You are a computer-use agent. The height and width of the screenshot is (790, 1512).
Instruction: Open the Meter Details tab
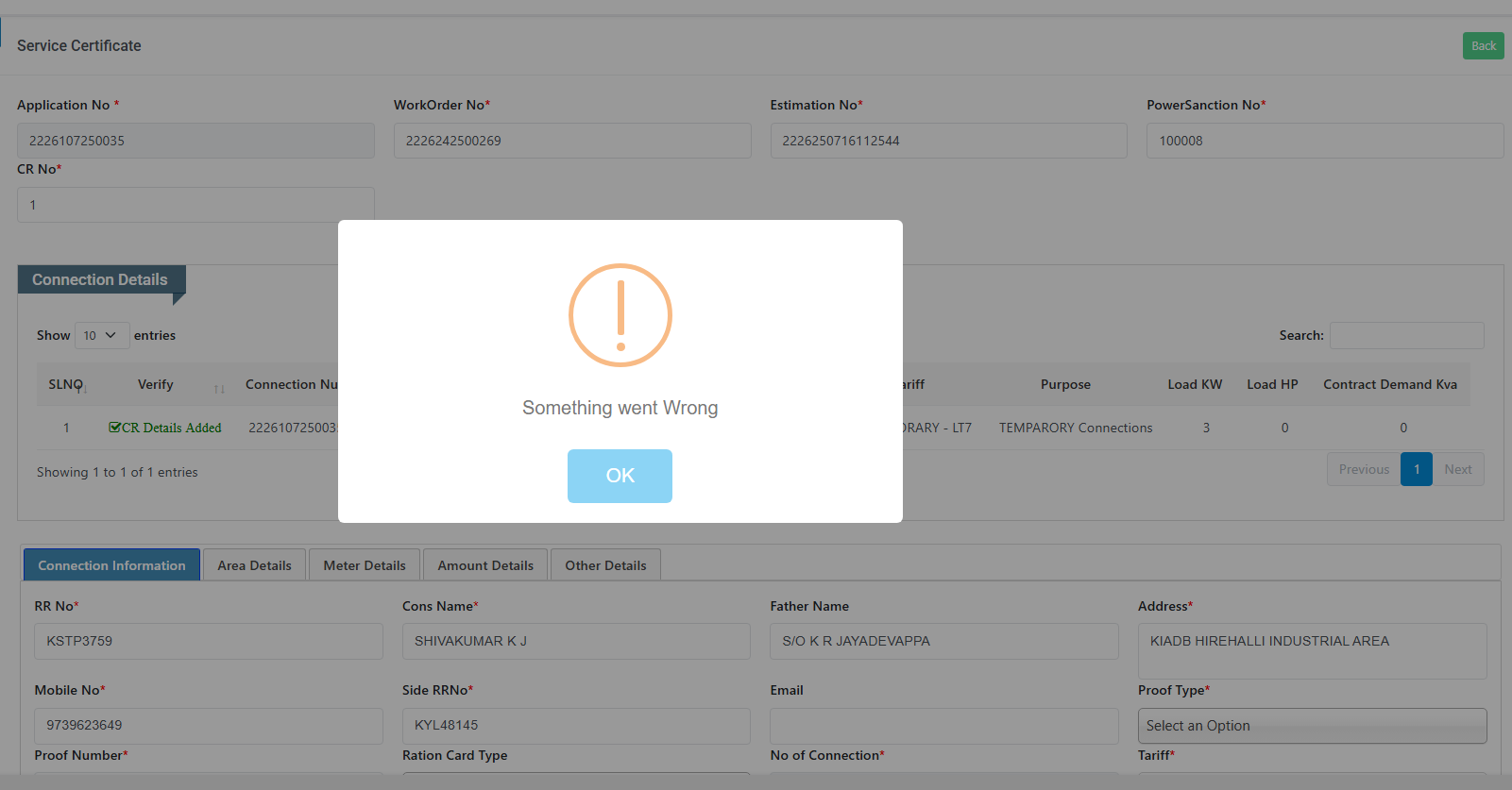point(365,565)
